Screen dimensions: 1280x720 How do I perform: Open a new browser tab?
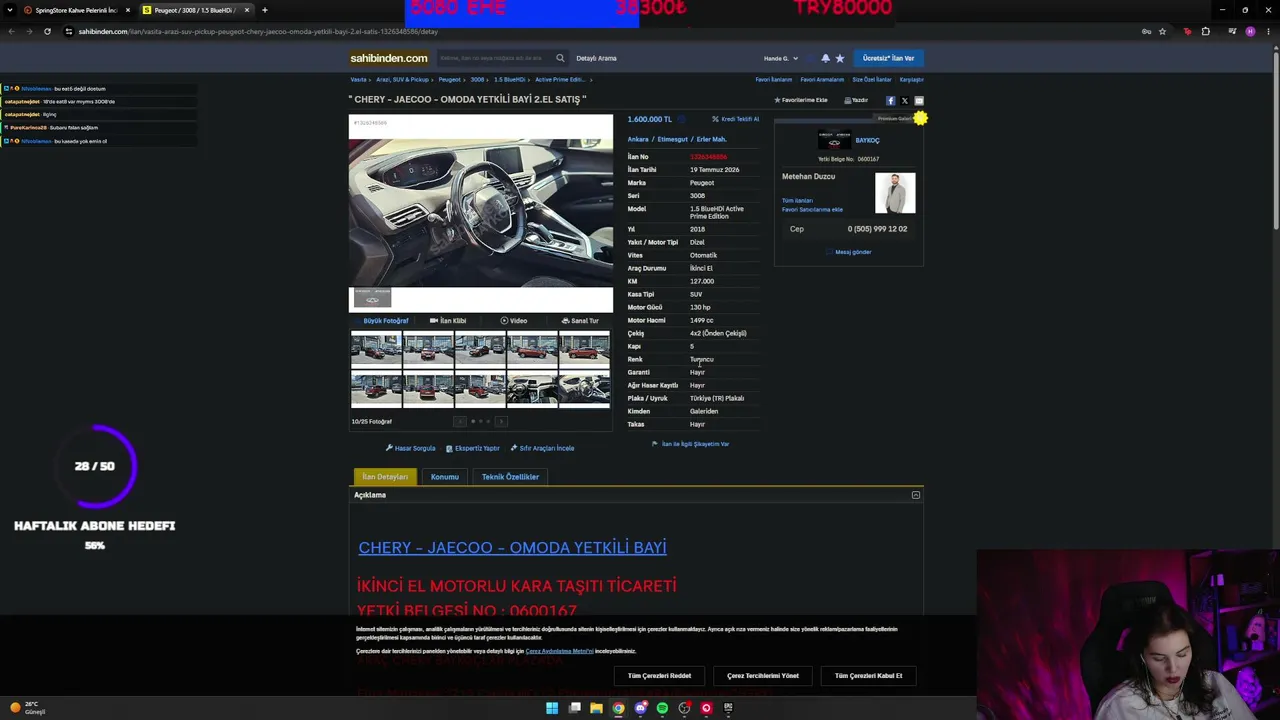pyautogui.click(x=264, y=10)
